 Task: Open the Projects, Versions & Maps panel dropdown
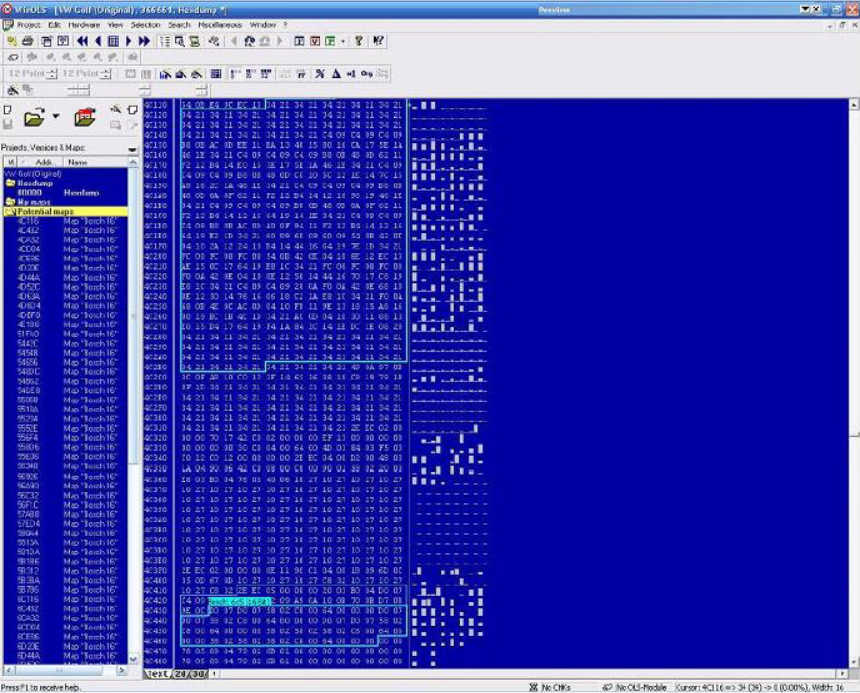pyautogui.click(x=132, y=149)
